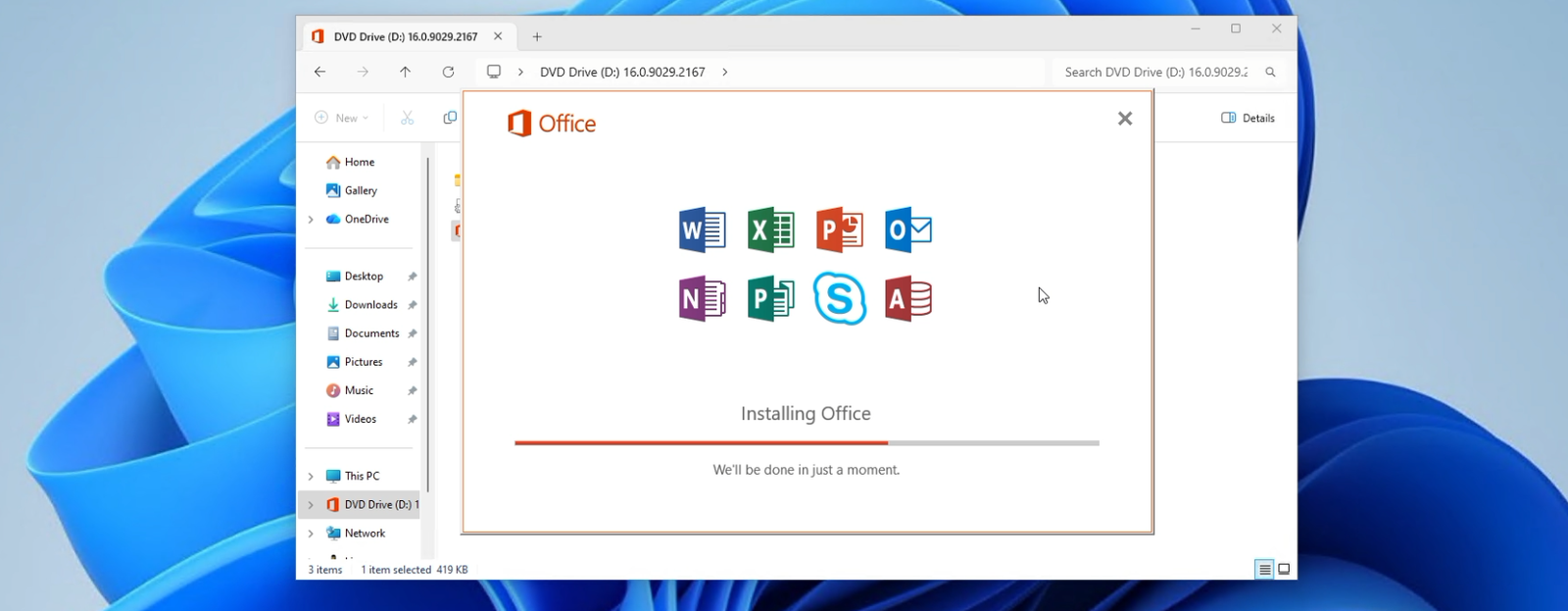Open Music quick access folder
1568x611 pixels.
[359, 390]
